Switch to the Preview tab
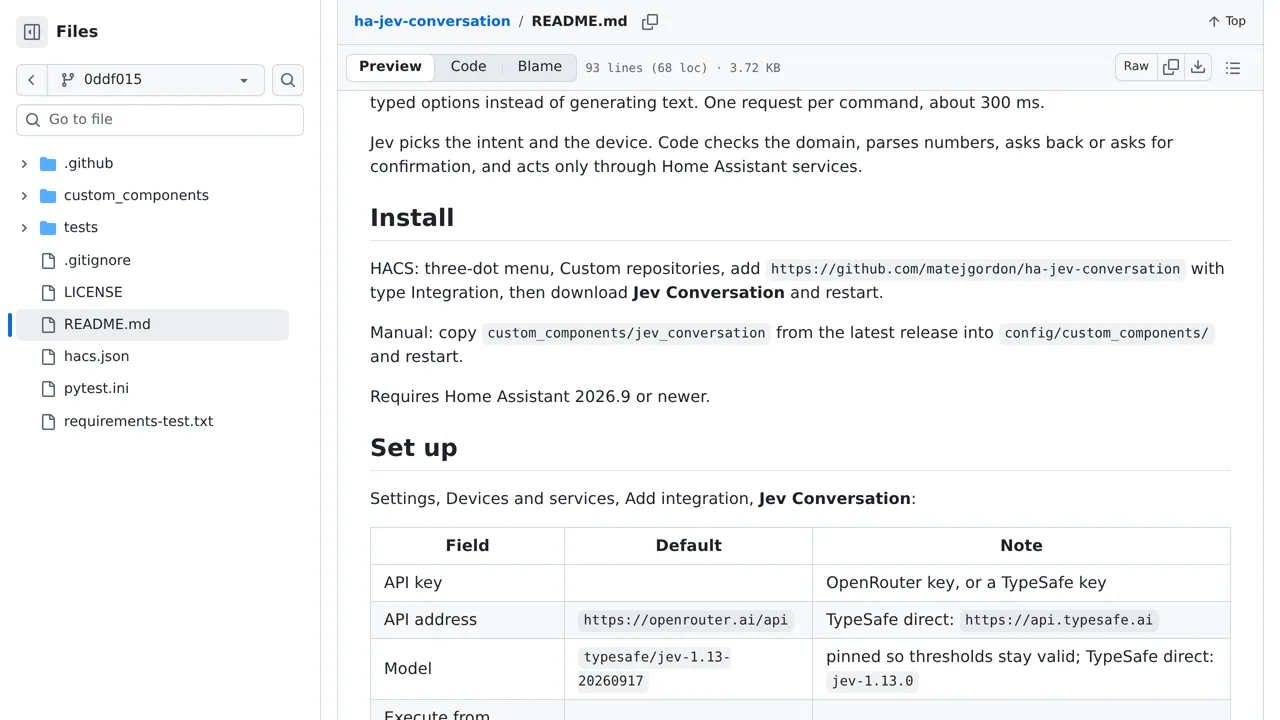Viewport: 1280px width, 720px height. click(x=390, y=67)
